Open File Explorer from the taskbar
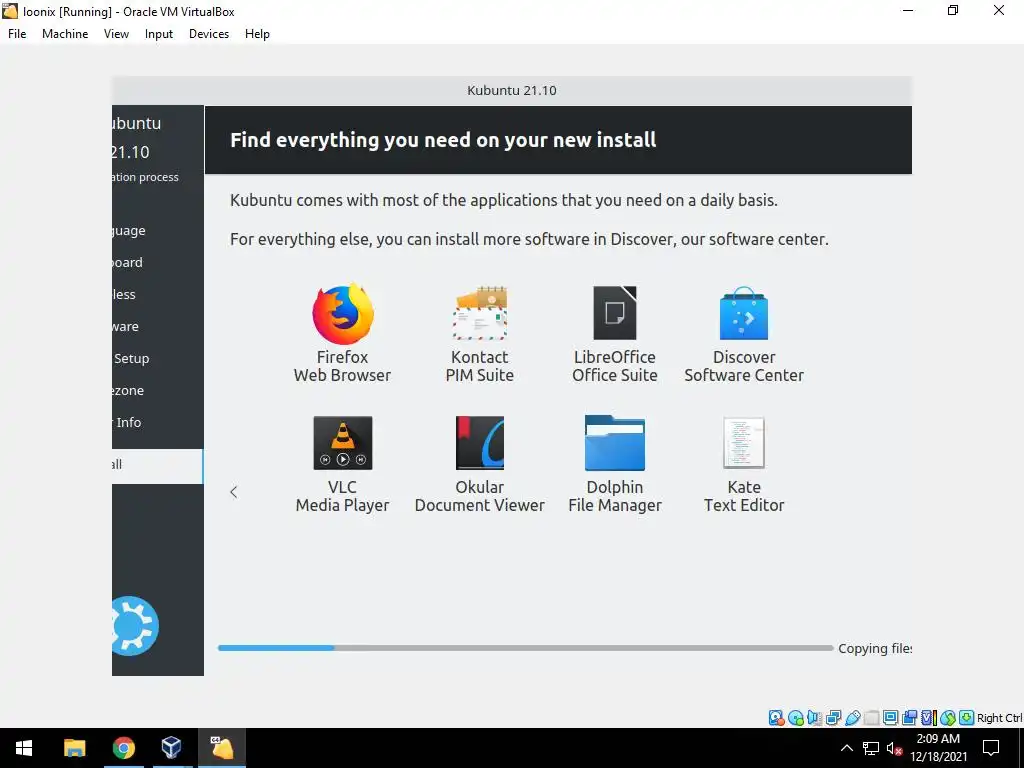Viewport: 1024px width, 768px height. (x=74, y=748)
